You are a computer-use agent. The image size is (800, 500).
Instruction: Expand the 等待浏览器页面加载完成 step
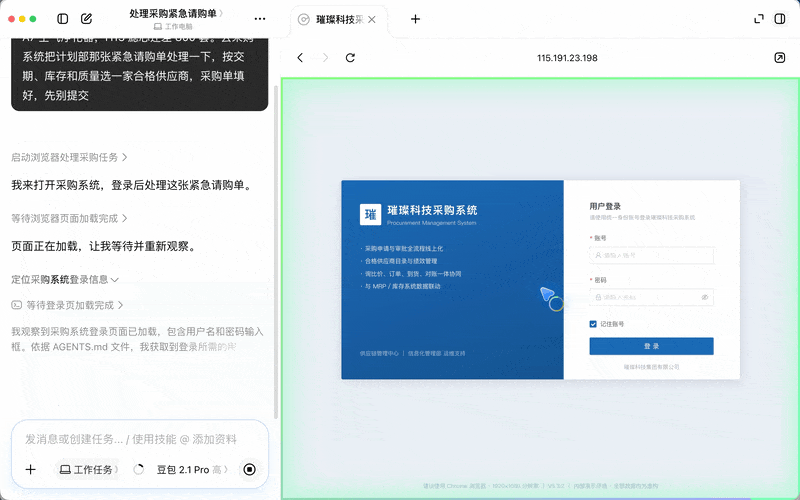click(69, 218)
